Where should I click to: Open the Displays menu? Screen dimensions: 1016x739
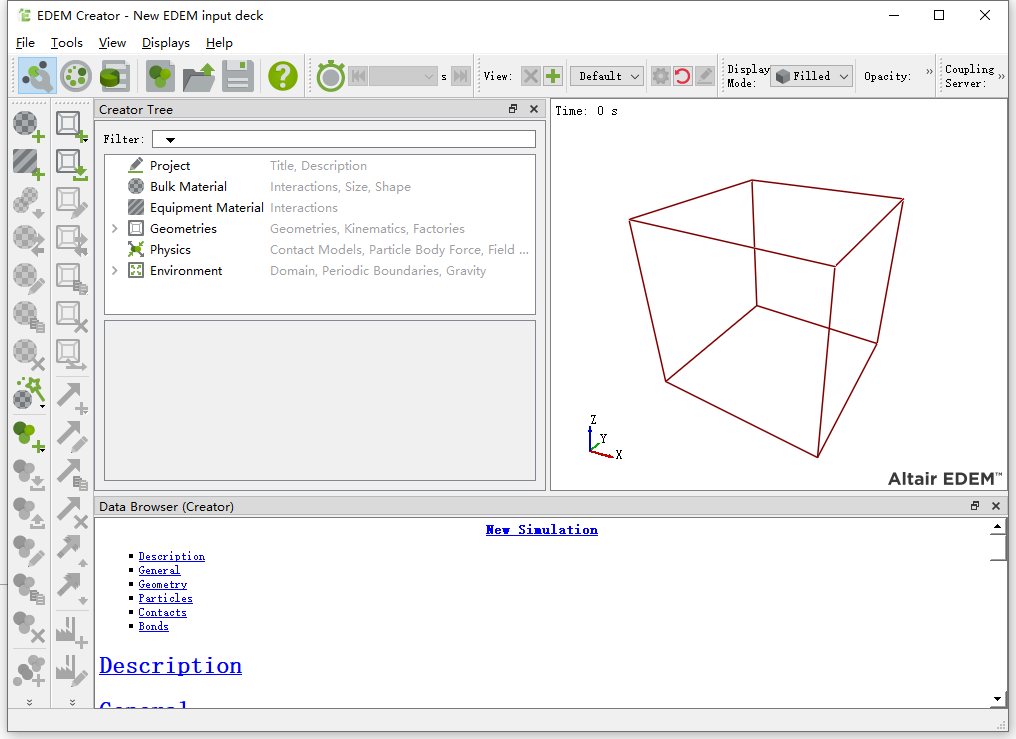click(166, 43)
